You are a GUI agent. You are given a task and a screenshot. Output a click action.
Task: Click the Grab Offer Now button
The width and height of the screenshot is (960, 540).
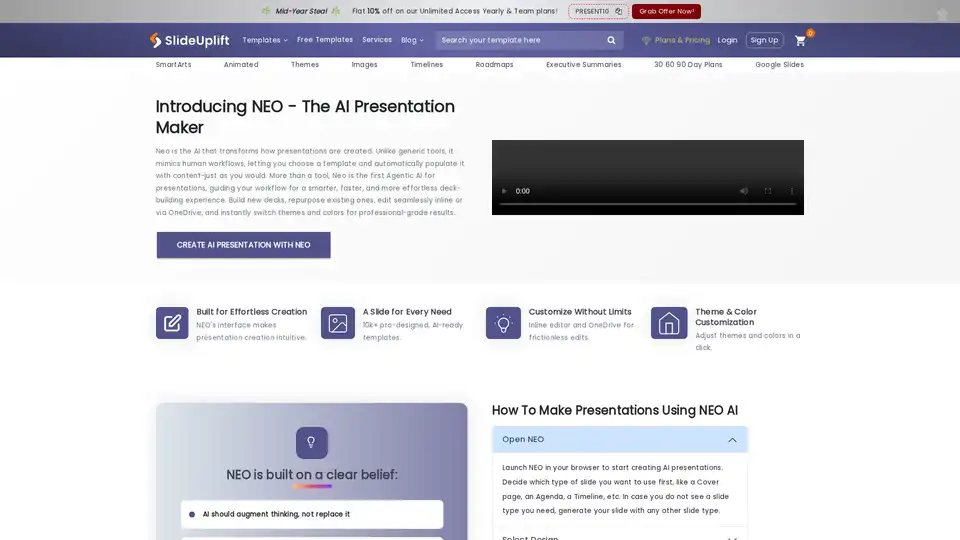tap(666, 12)
